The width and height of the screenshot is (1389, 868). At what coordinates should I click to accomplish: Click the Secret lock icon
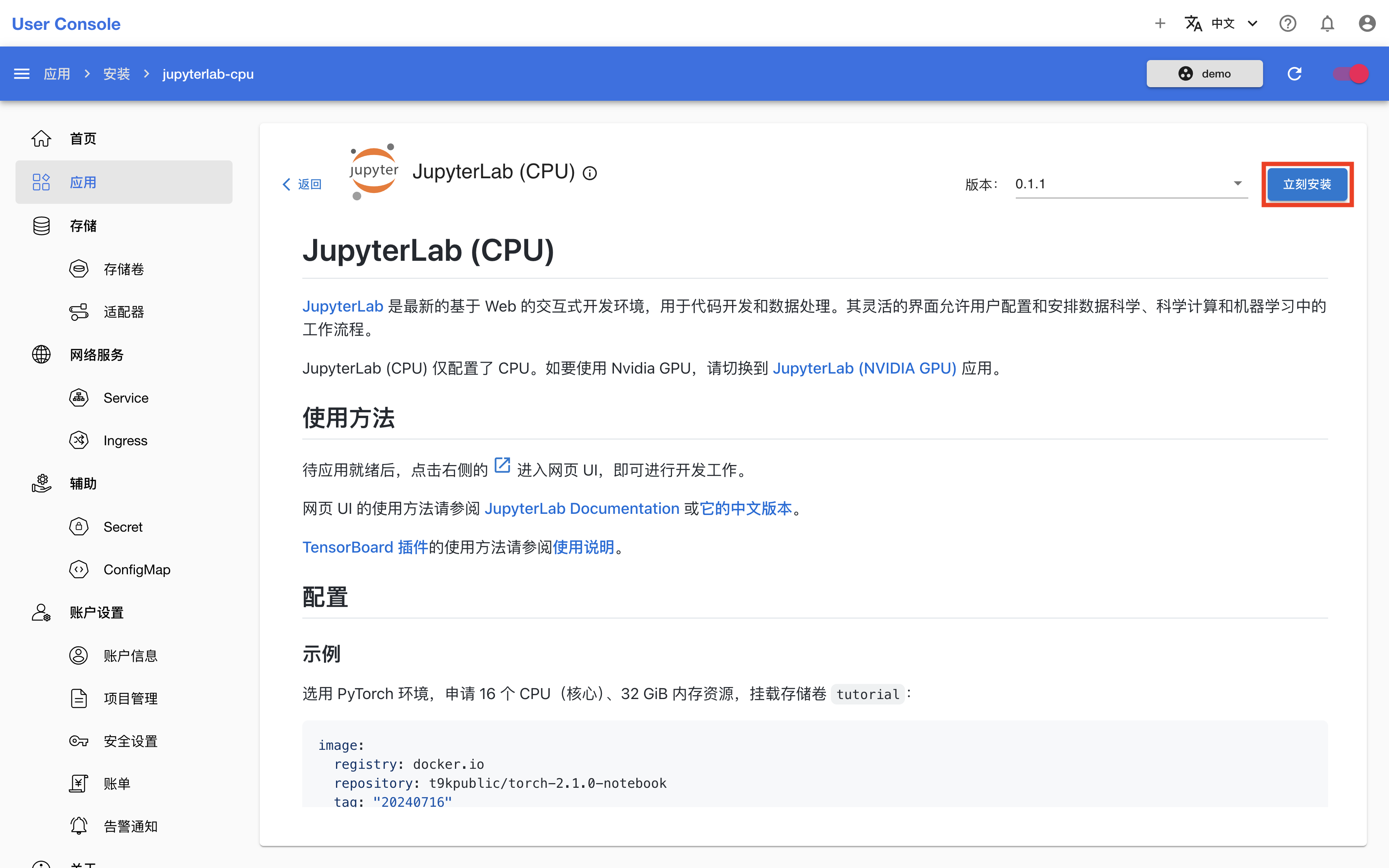79,527
